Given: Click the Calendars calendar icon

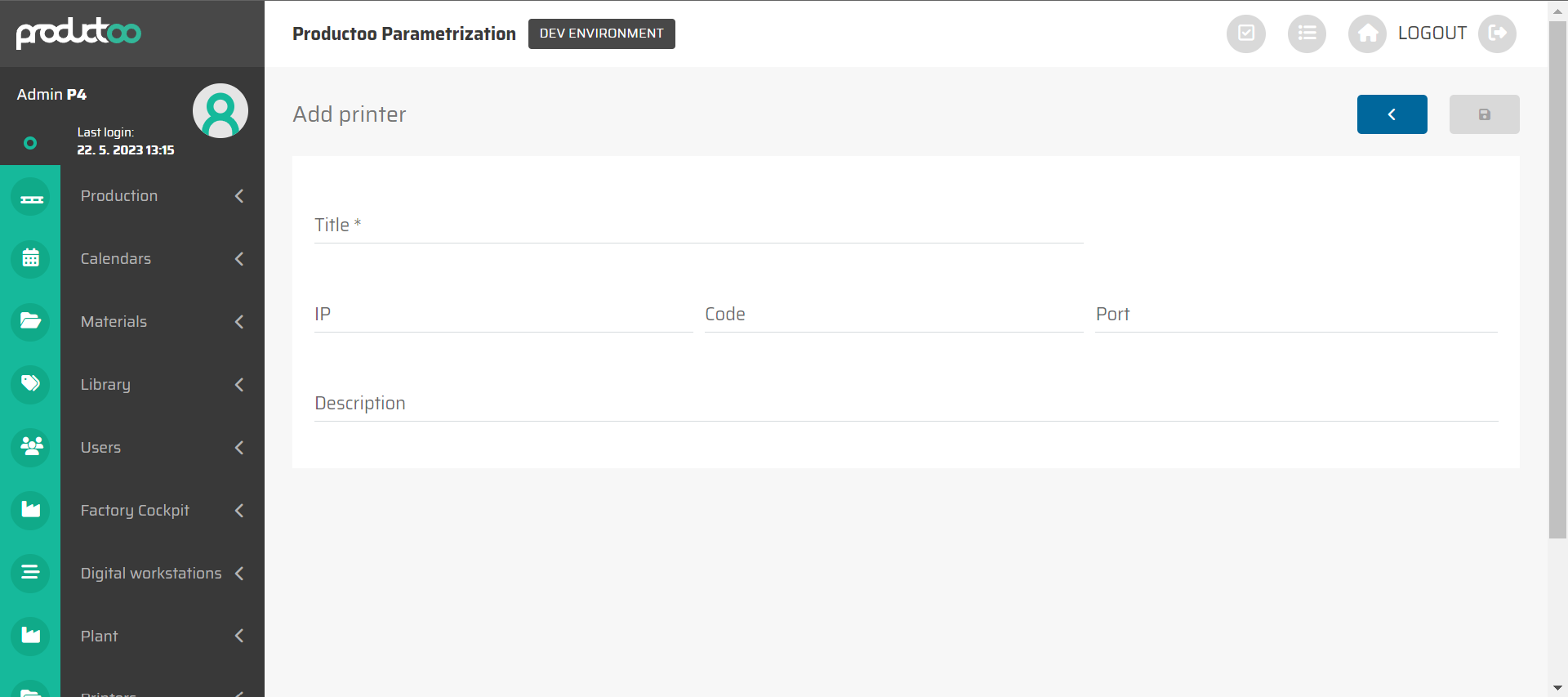Looking at the screenshot, I should [31, 259].
